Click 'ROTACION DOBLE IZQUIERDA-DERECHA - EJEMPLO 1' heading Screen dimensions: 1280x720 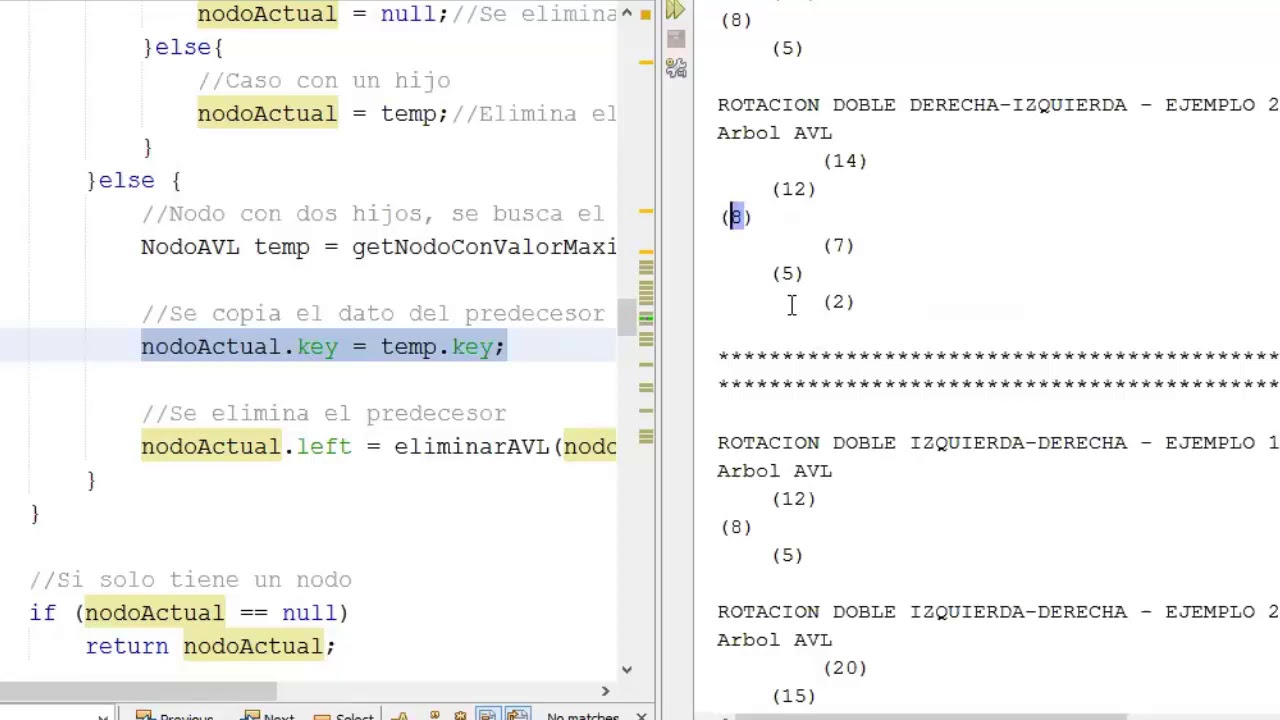(998, 443)
